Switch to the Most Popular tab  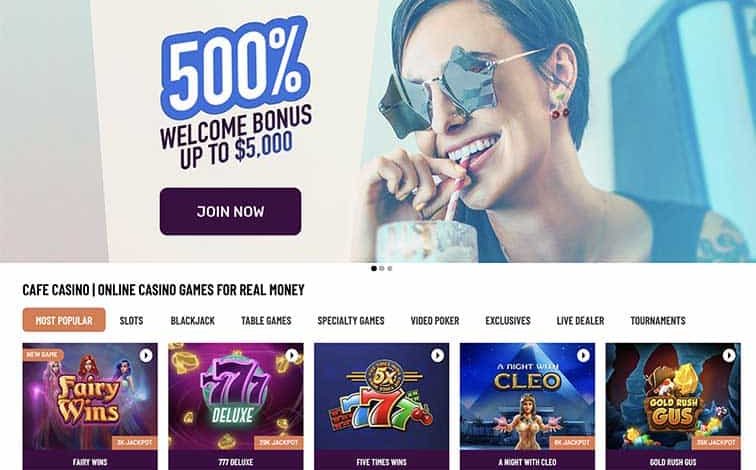(x=64, y=320)
